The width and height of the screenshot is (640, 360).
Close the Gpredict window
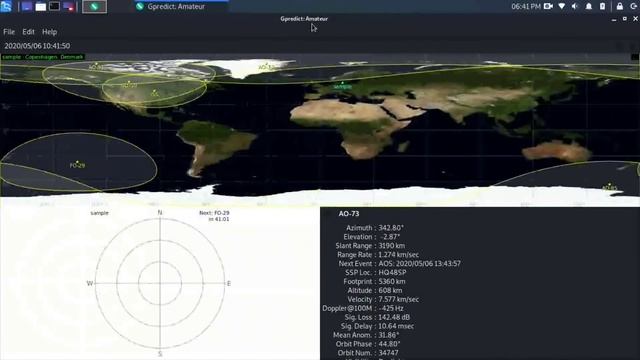[636, 19]
